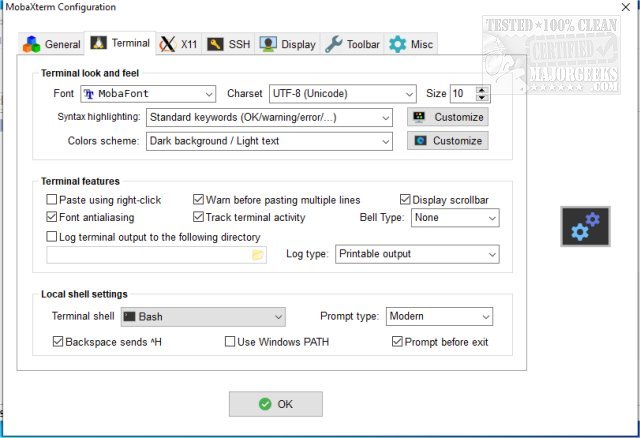Expand the Syntax highlighting dropdown

click(x=269, y=118)
